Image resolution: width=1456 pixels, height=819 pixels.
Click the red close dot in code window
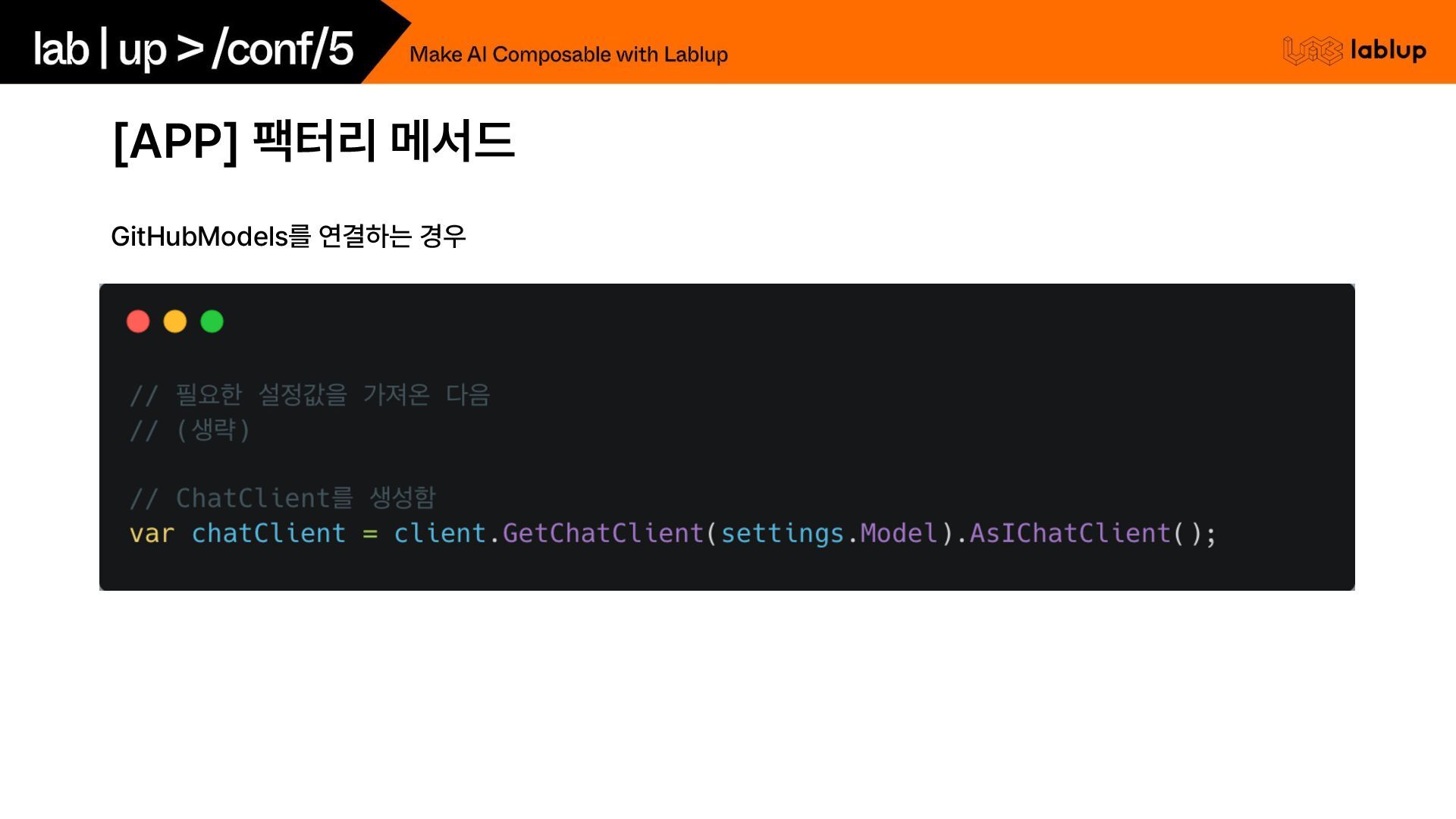pyautogui.click(x=138, y=322)
